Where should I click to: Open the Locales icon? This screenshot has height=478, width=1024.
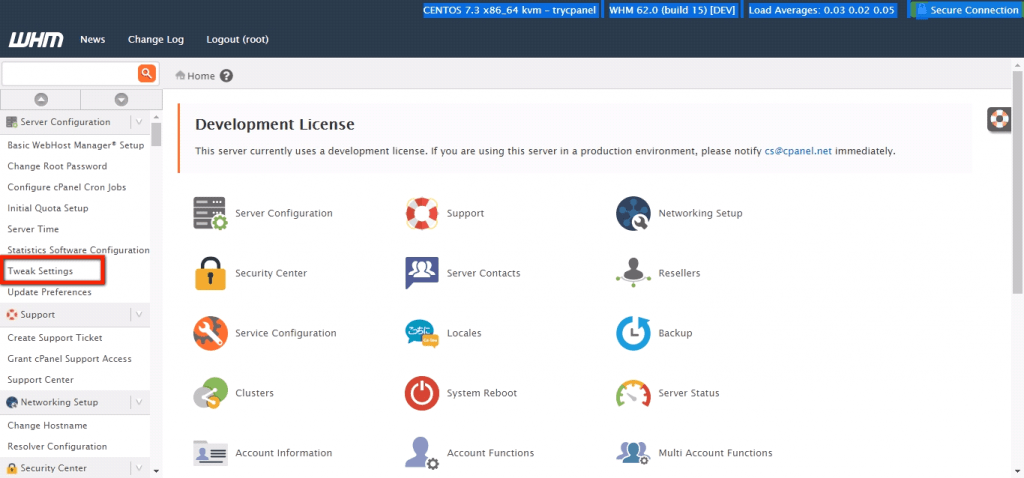[422, 333]
